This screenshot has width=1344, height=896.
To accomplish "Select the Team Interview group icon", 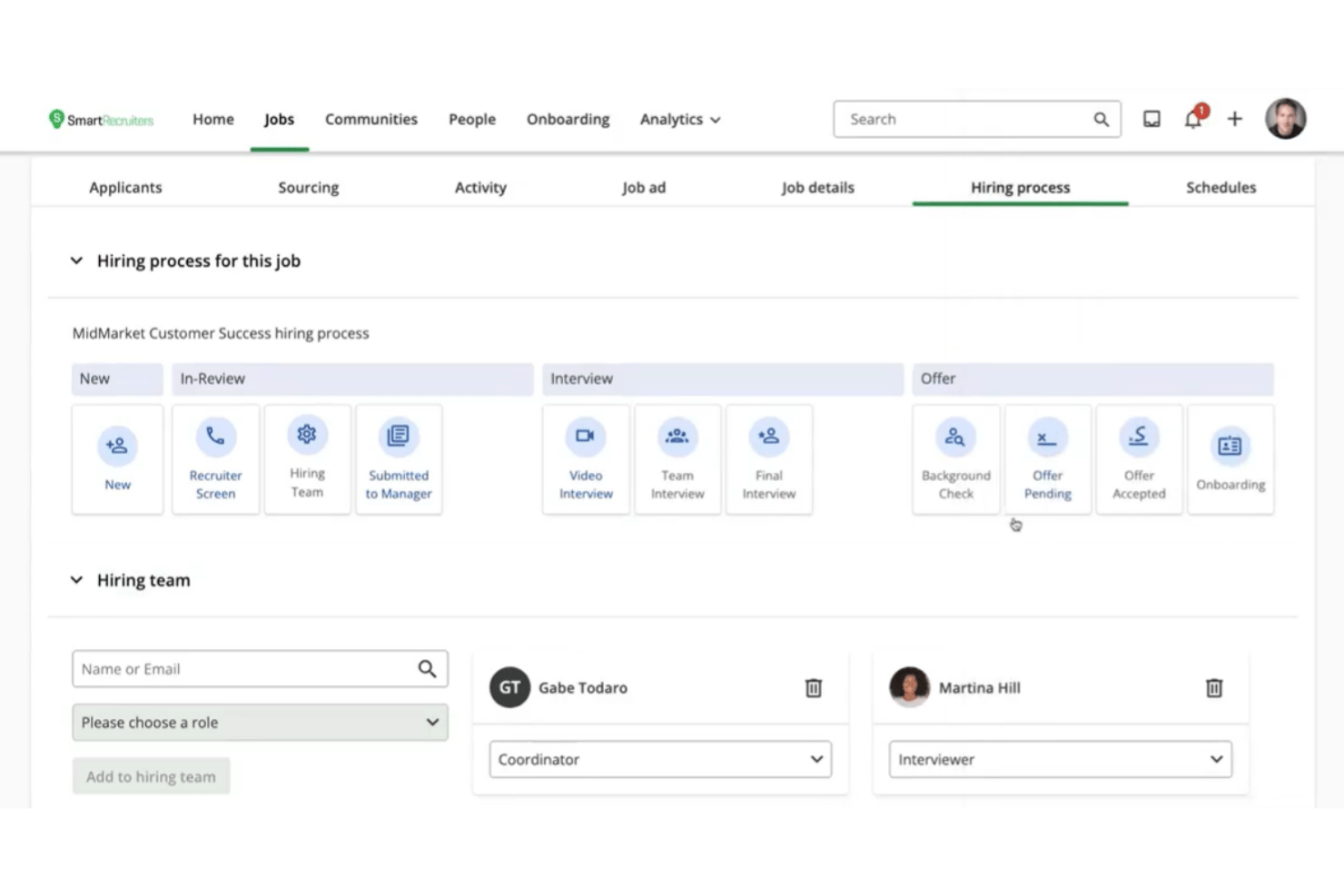I will pos(677,437).
